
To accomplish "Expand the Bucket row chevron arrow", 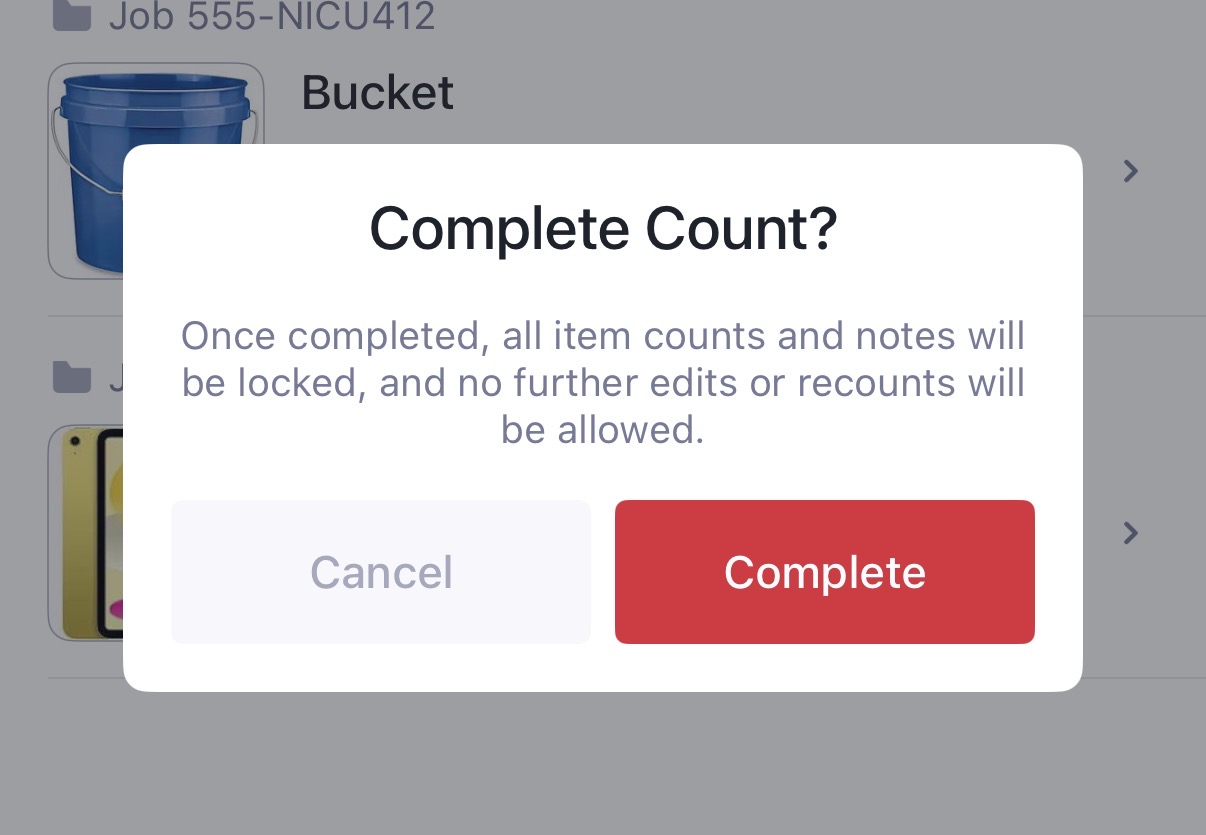I will click(1130, 172).
